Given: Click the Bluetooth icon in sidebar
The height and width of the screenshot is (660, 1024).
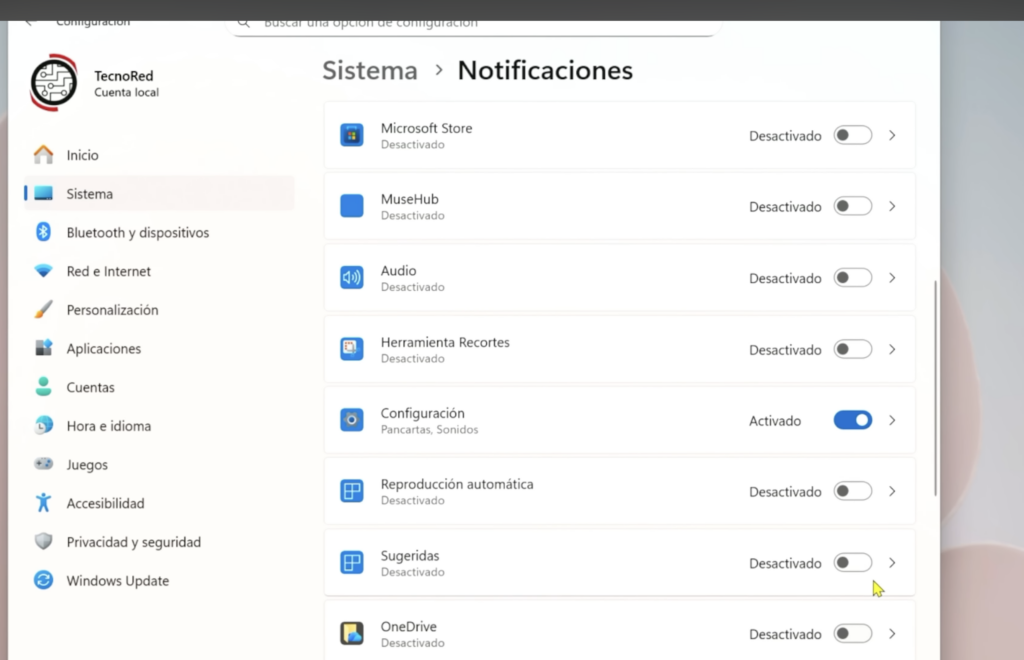Looking at the screenshot, I should [x=44, y=232].
